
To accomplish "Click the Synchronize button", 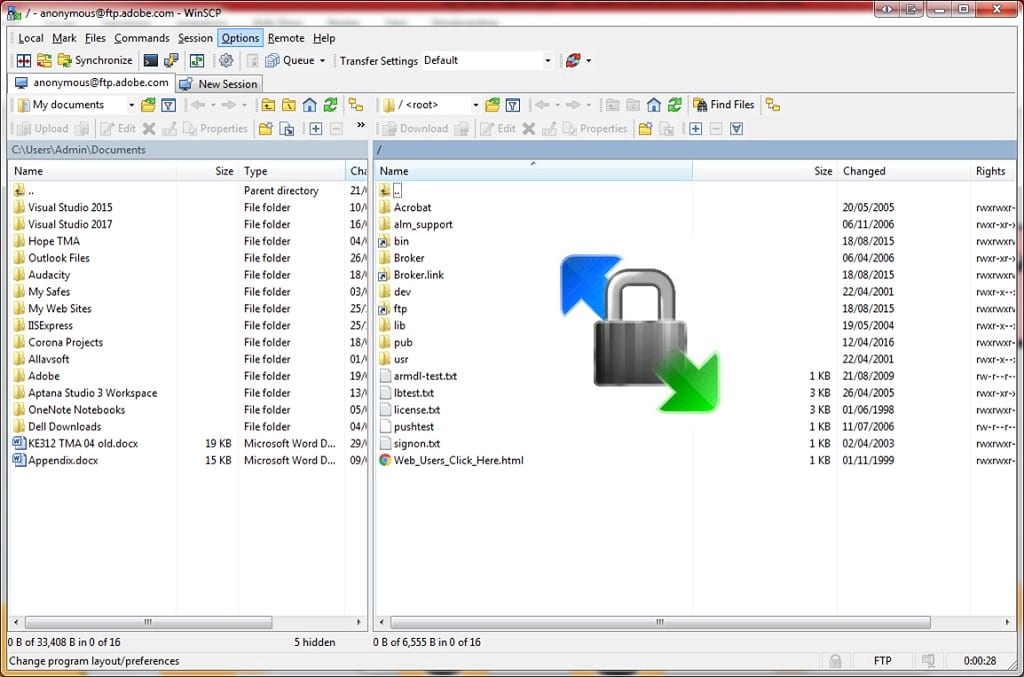I will tap(95, 61).
